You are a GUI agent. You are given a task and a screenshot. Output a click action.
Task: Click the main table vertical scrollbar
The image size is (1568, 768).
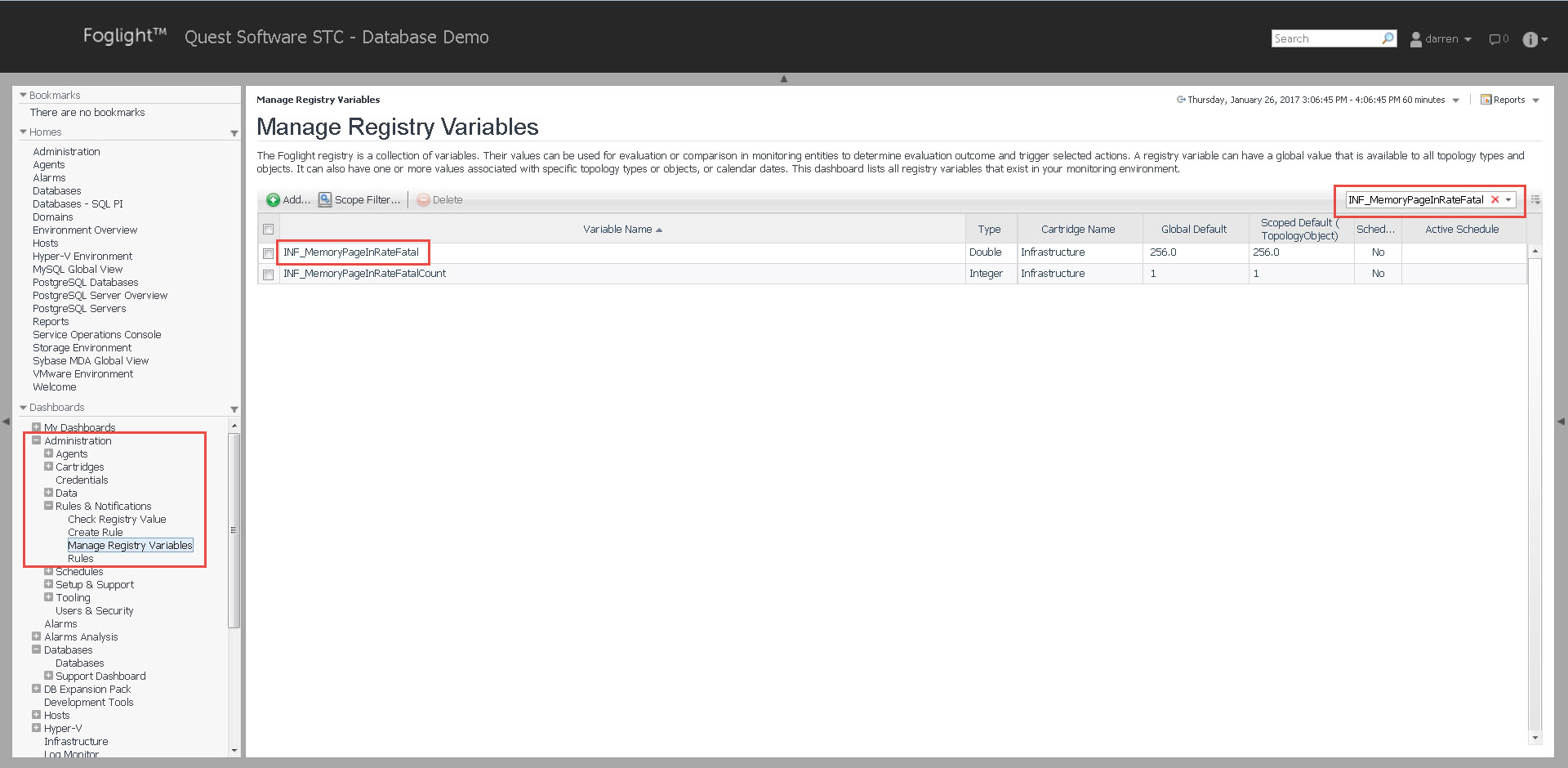click(1535, 490)
